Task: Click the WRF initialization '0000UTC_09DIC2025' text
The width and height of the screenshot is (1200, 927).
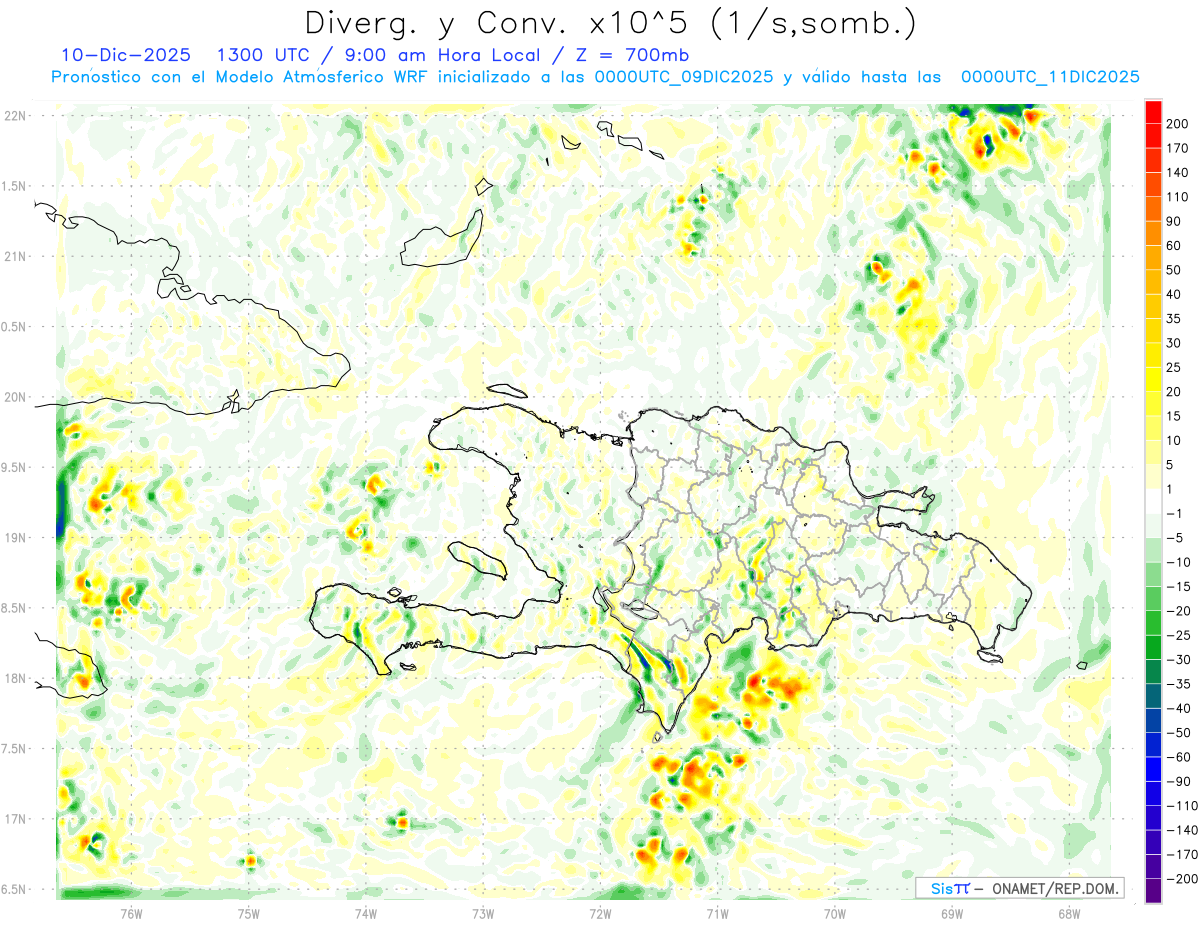Action: tap(683, 77)
